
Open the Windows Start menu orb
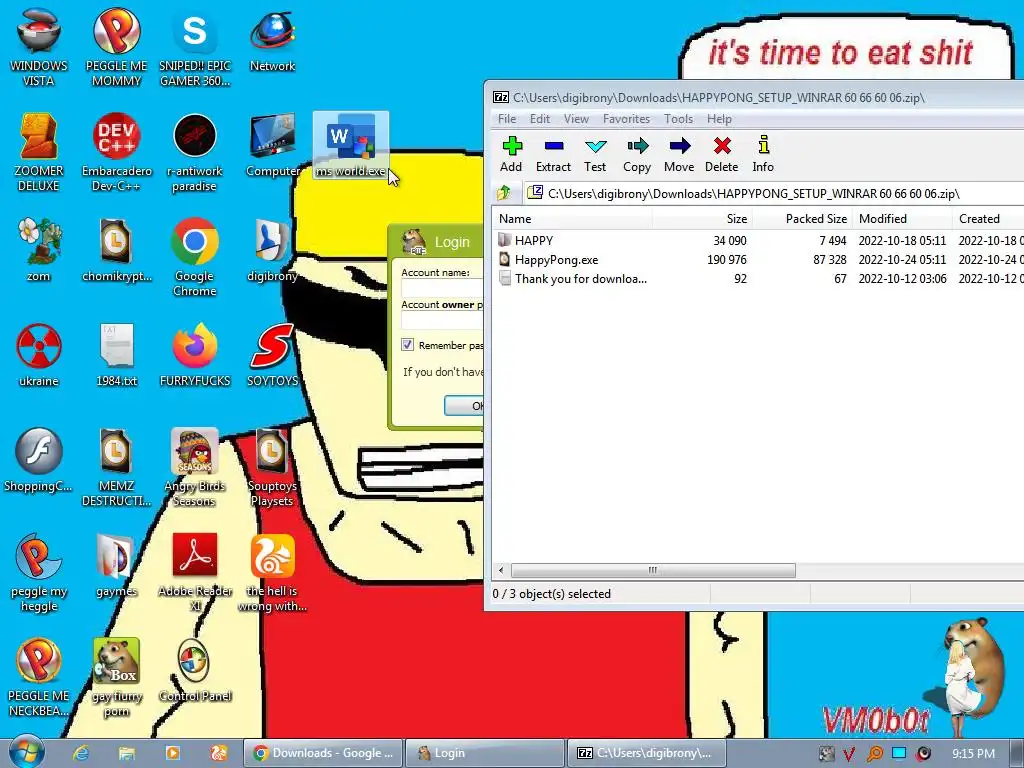(x=26, y=752)
